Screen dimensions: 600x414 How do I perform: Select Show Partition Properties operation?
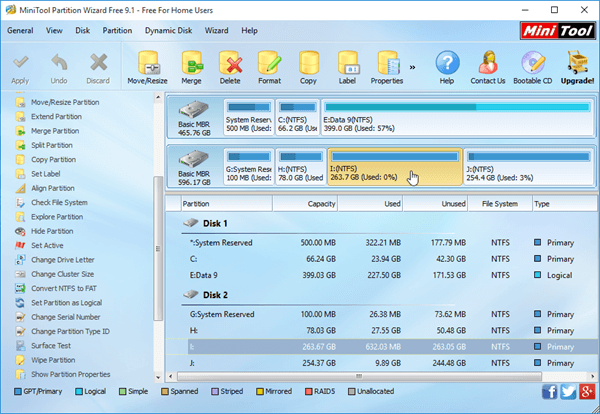coord(71,374)
